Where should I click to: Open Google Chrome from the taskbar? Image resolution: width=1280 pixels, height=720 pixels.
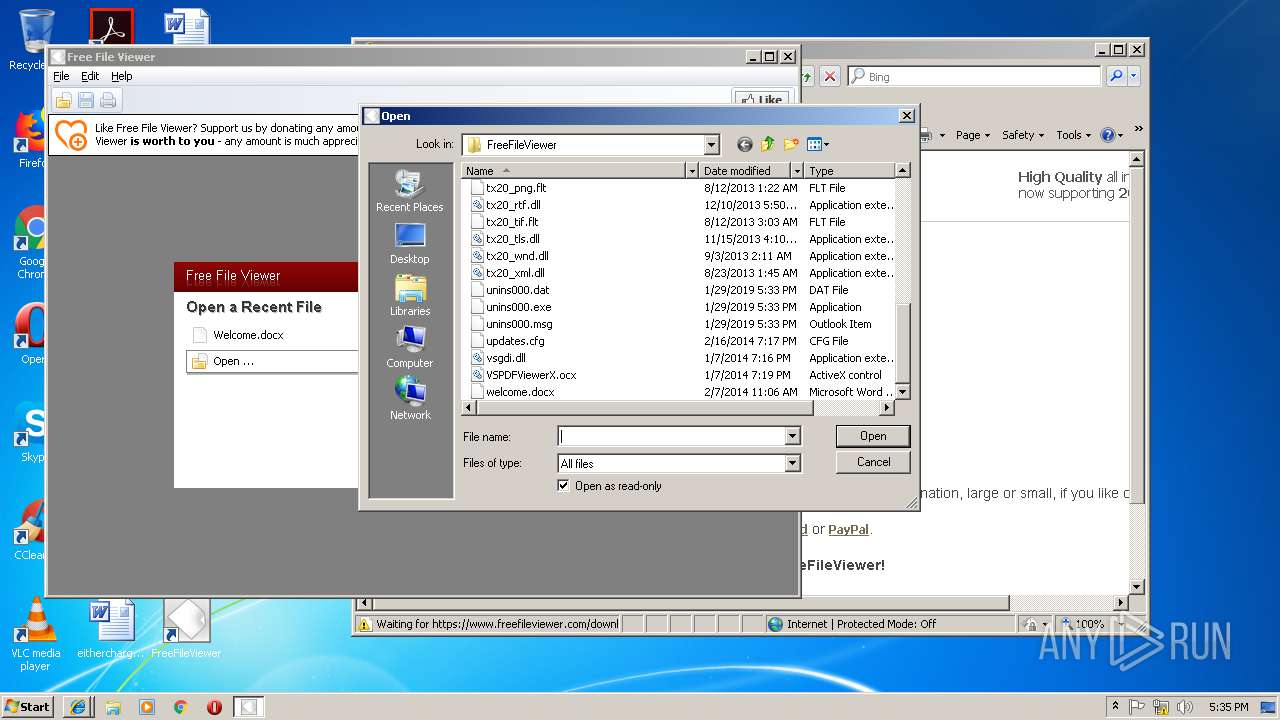pyautogui.click(x=181, y=707)
